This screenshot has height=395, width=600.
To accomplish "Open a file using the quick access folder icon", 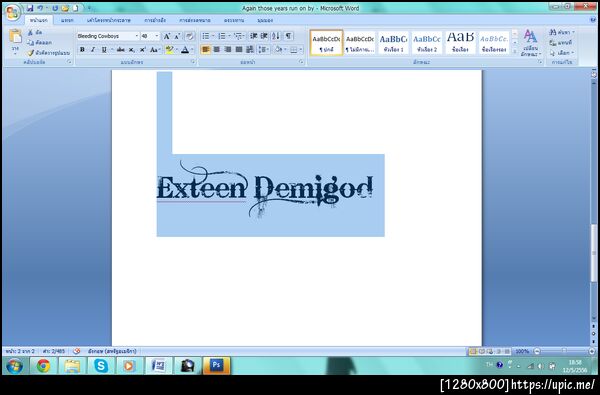I will pyautogui.click(x=65, y=8).
